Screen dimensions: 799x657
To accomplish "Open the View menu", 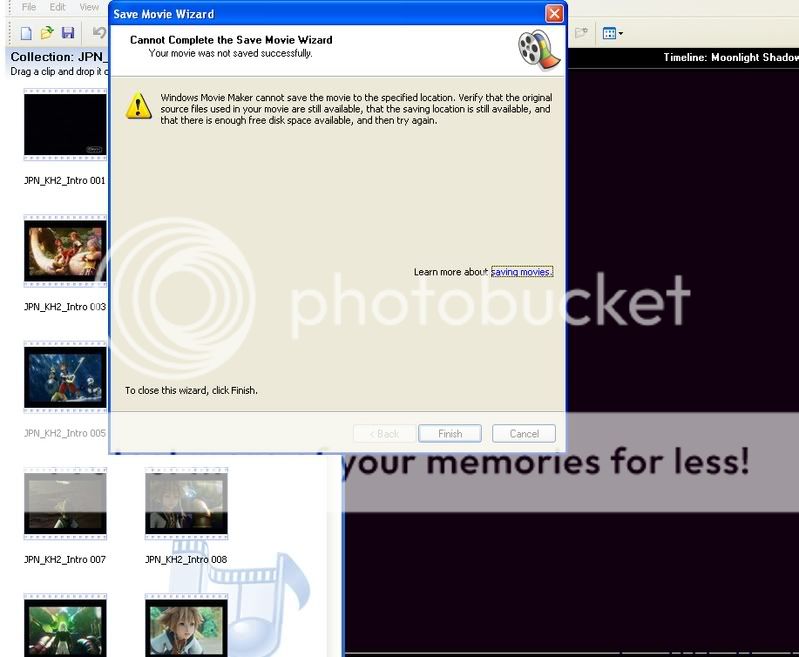I will (x=89, y=7).
